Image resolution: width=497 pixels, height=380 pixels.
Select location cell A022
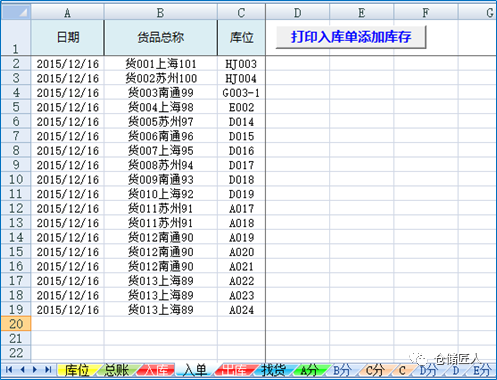pos(241,281)
